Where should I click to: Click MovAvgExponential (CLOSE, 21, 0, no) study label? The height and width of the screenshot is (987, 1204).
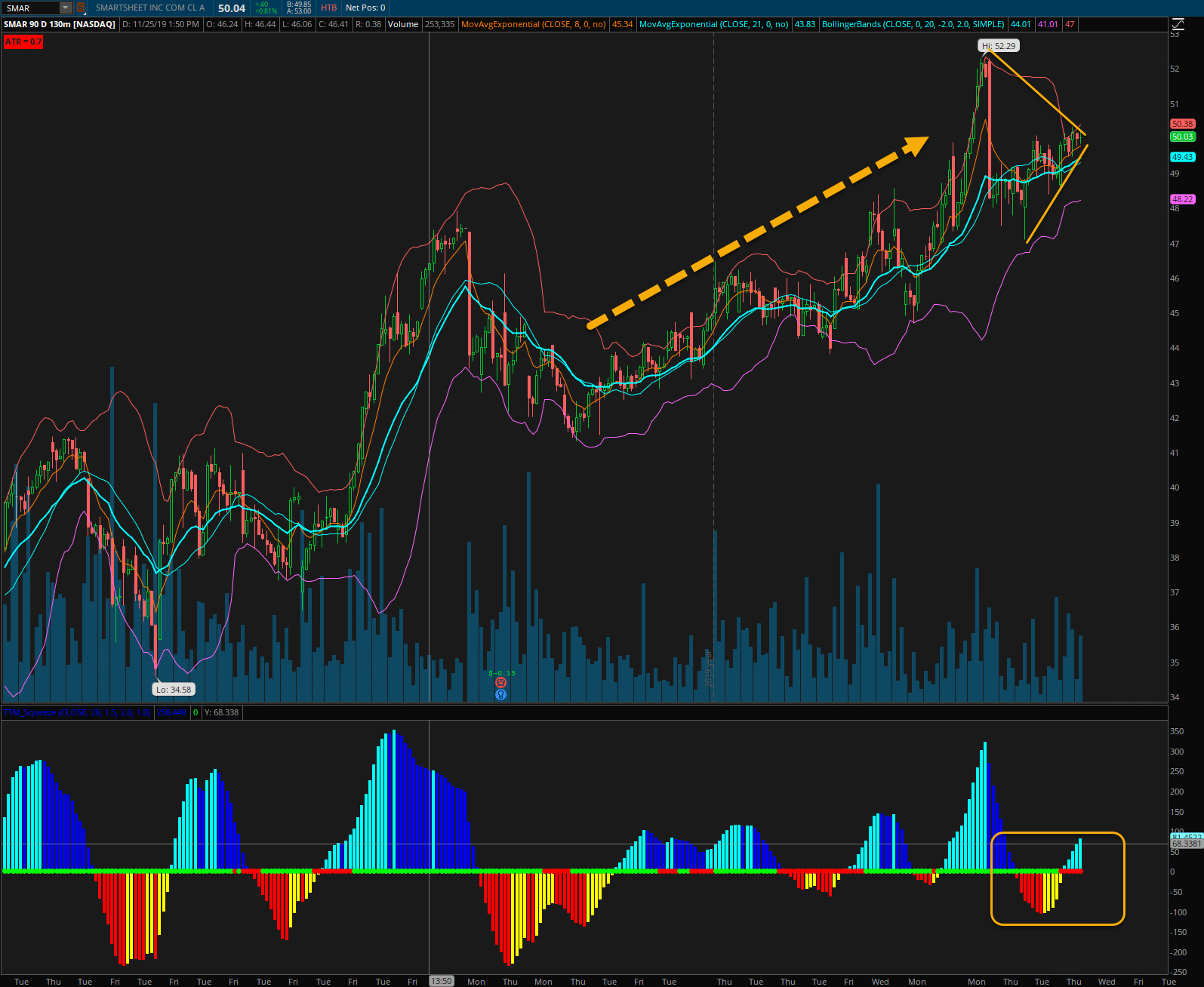coord(714,24)
